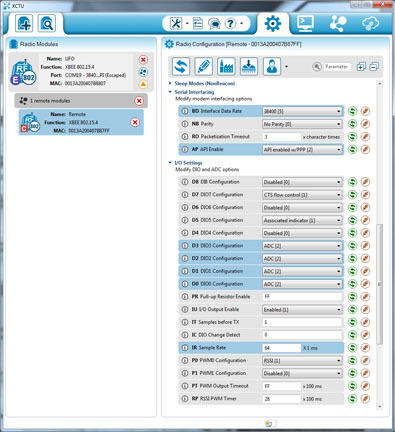Open the cloud working mode tab
Viewport: 395px width, 432px height.
pyautogui.click(x=370, y=23)
